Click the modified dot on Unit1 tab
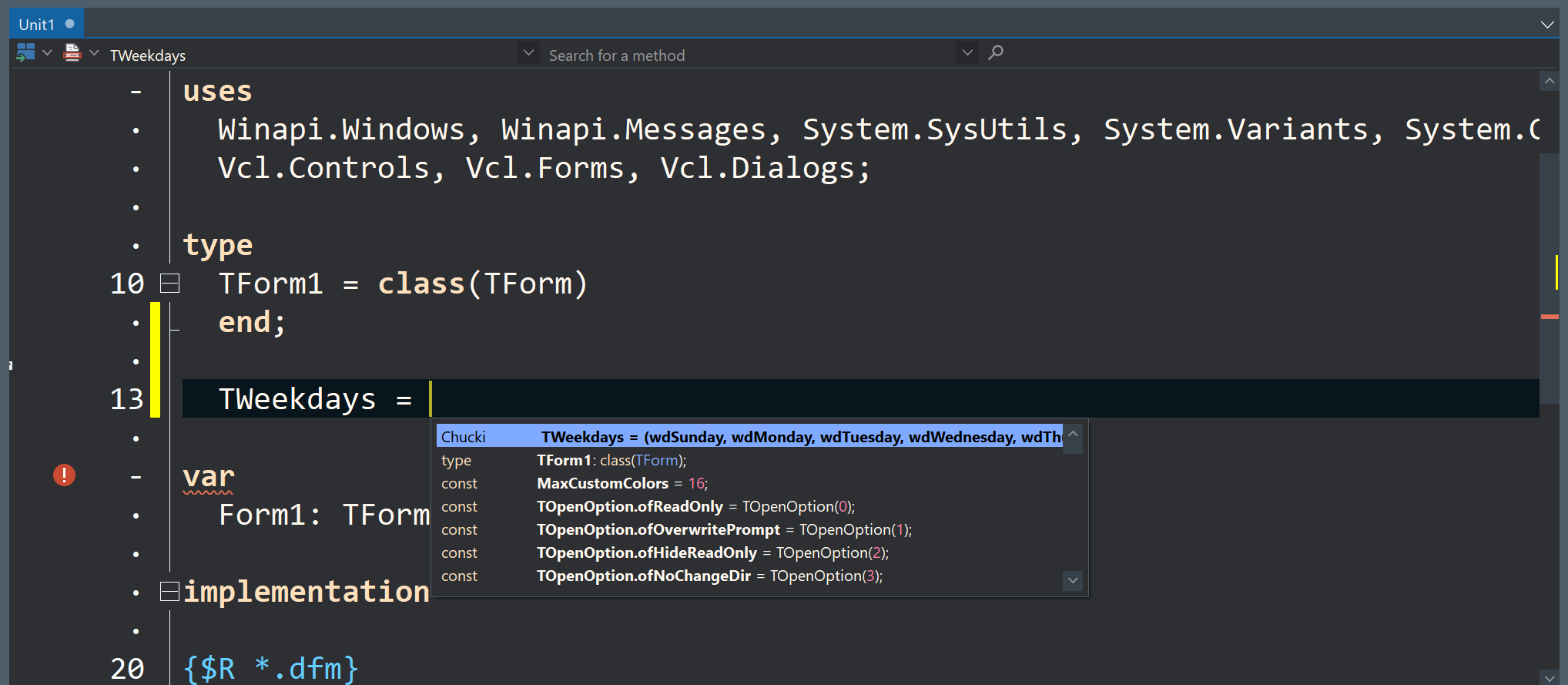1568x685 pixels. [x=70, y=24]
